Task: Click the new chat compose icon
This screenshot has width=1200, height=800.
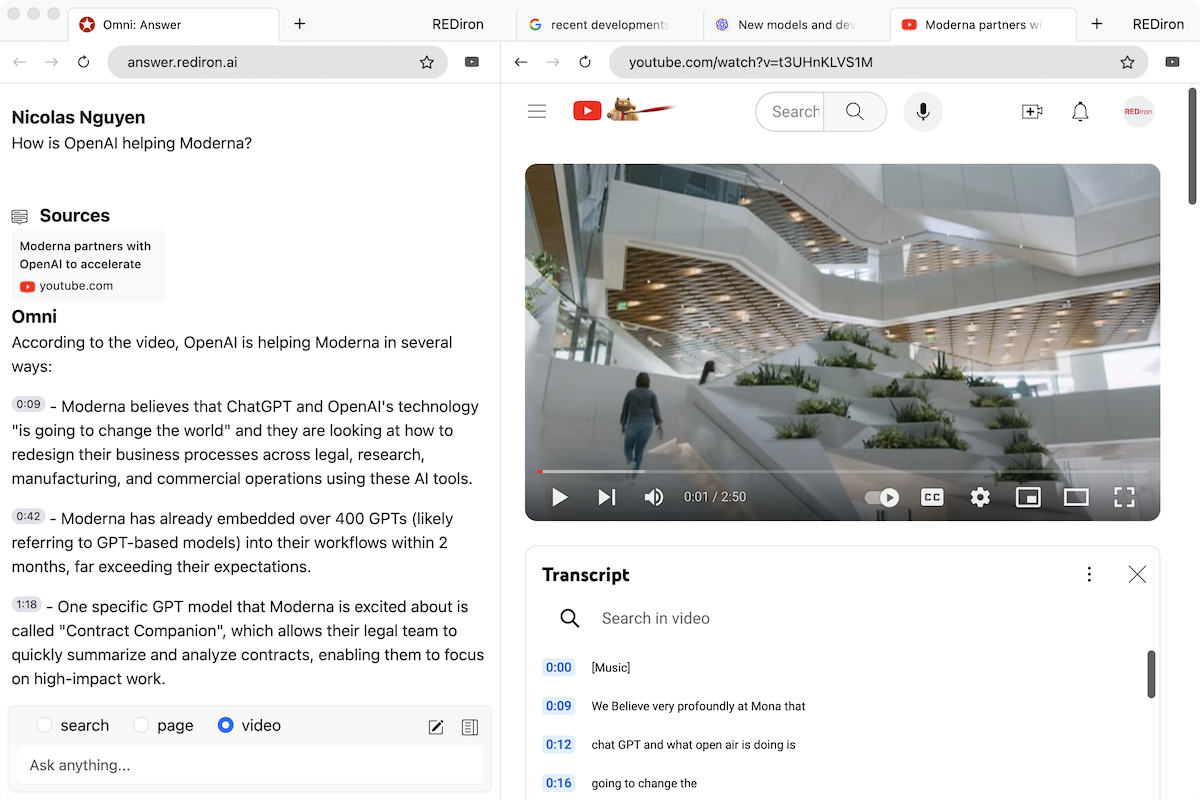Action: tap(436, 727)
